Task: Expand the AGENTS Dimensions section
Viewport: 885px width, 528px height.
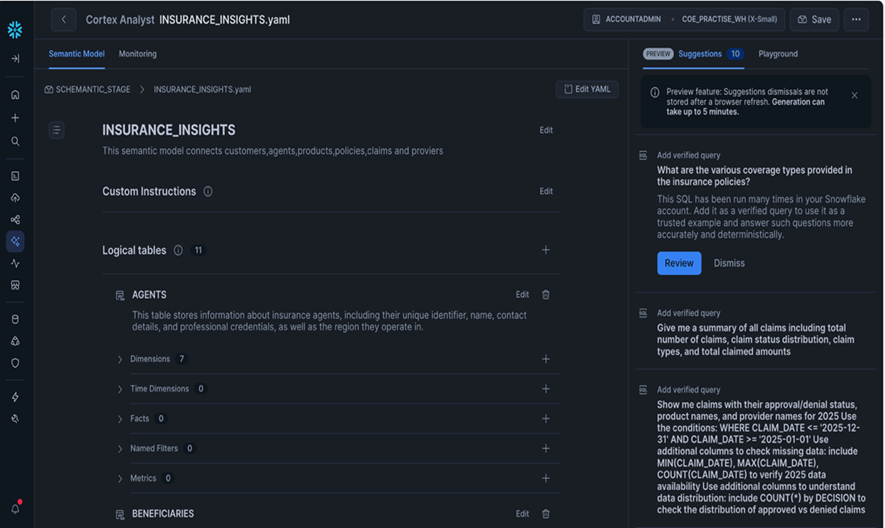Action: [120, 359]
